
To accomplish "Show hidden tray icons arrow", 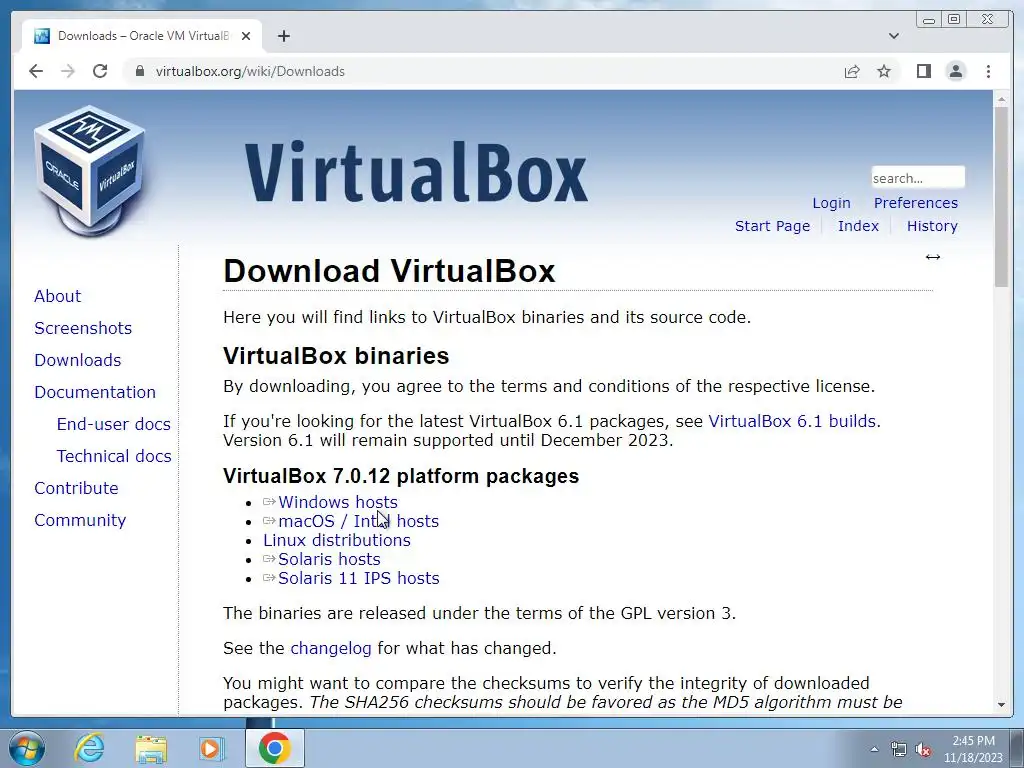I will [874, 749].
